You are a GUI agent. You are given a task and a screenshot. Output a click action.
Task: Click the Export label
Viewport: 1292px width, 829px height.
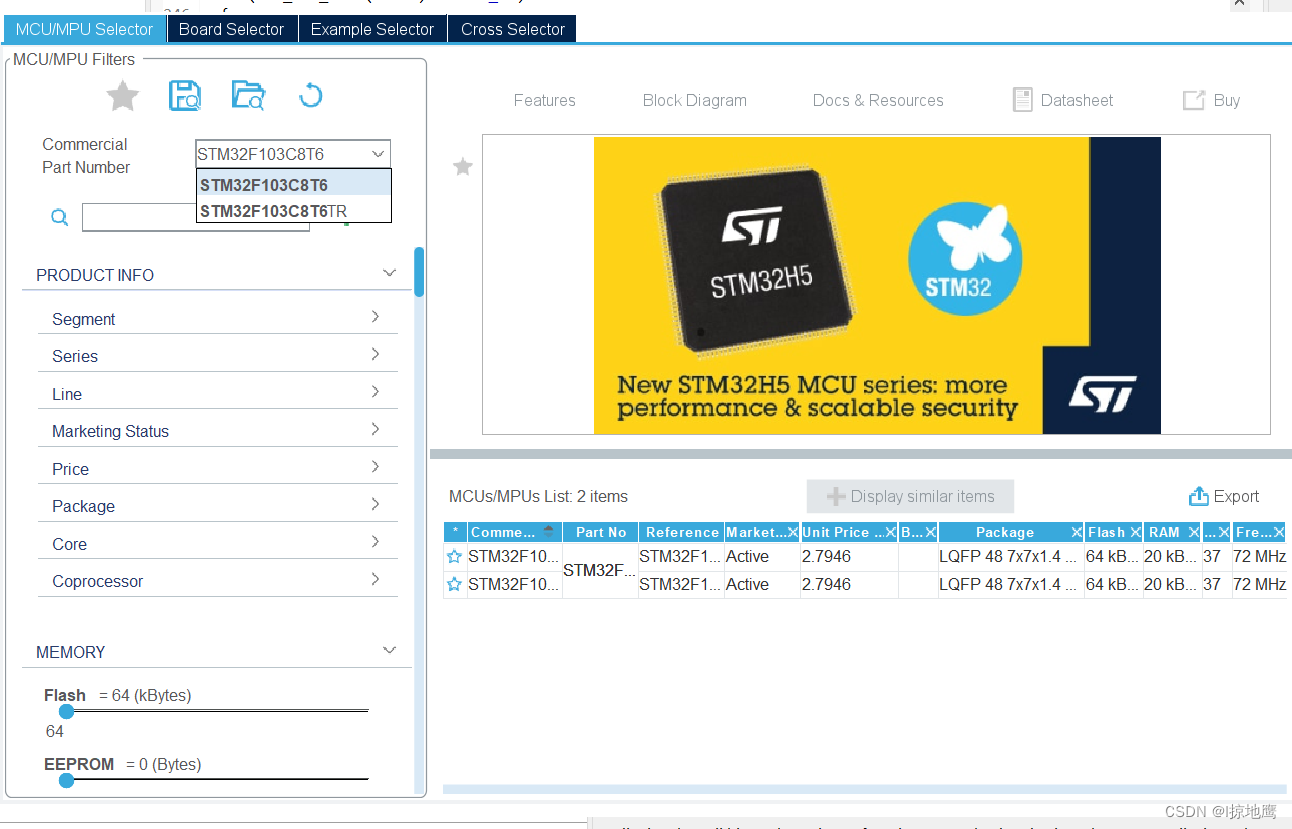(1236, 496)
